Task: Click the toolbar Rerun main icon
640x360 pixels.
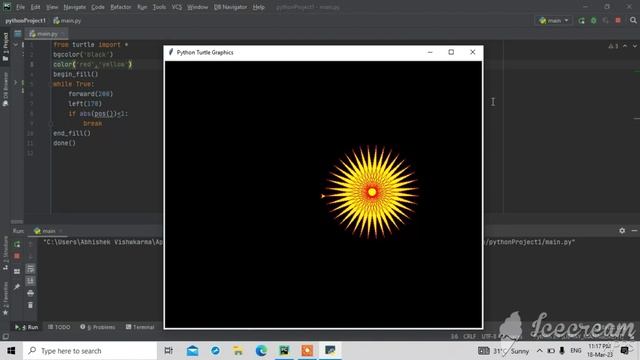Action: [x=581, y=20]
